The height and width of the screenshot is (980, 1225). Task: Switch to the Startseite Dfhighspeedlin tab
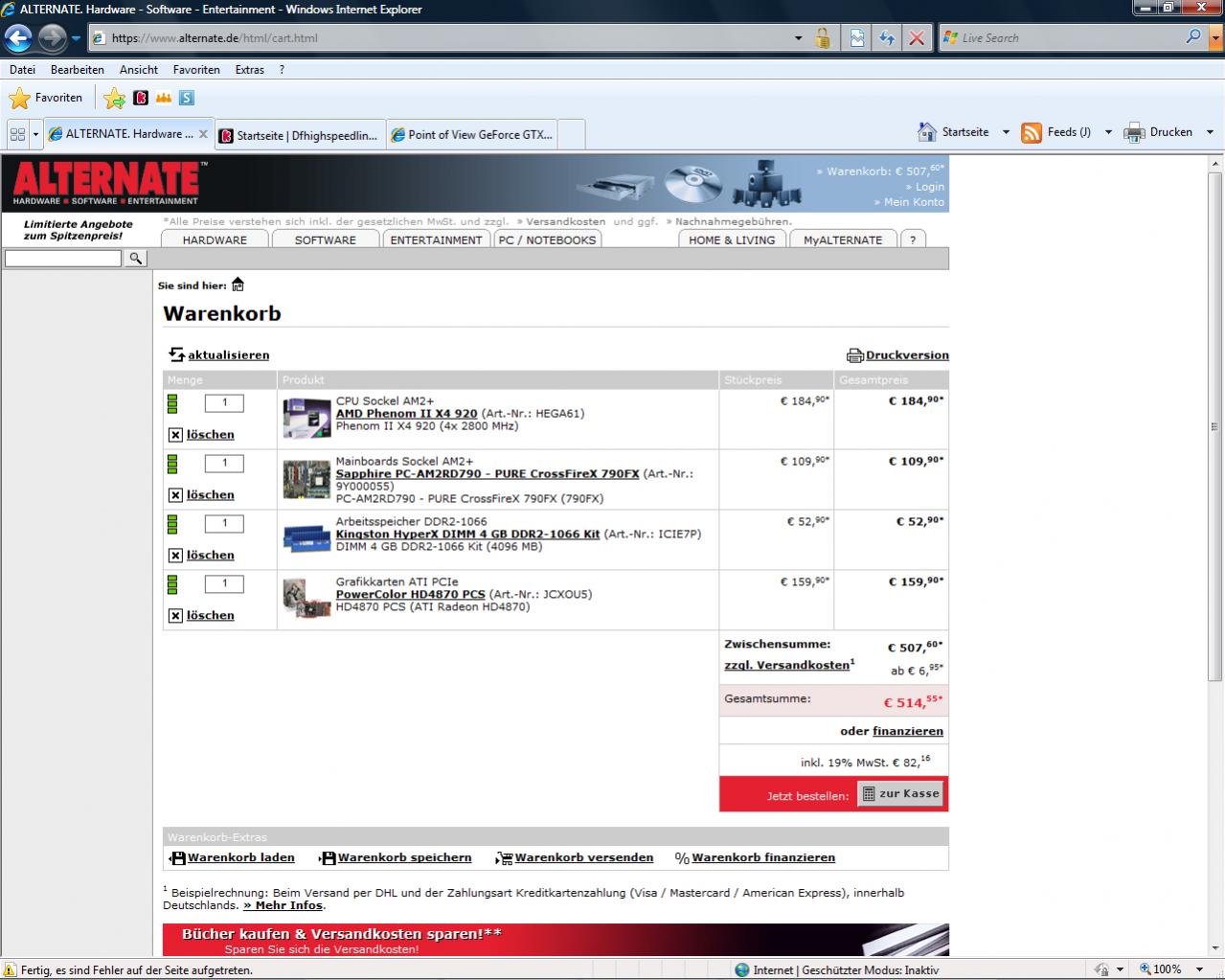301,135
